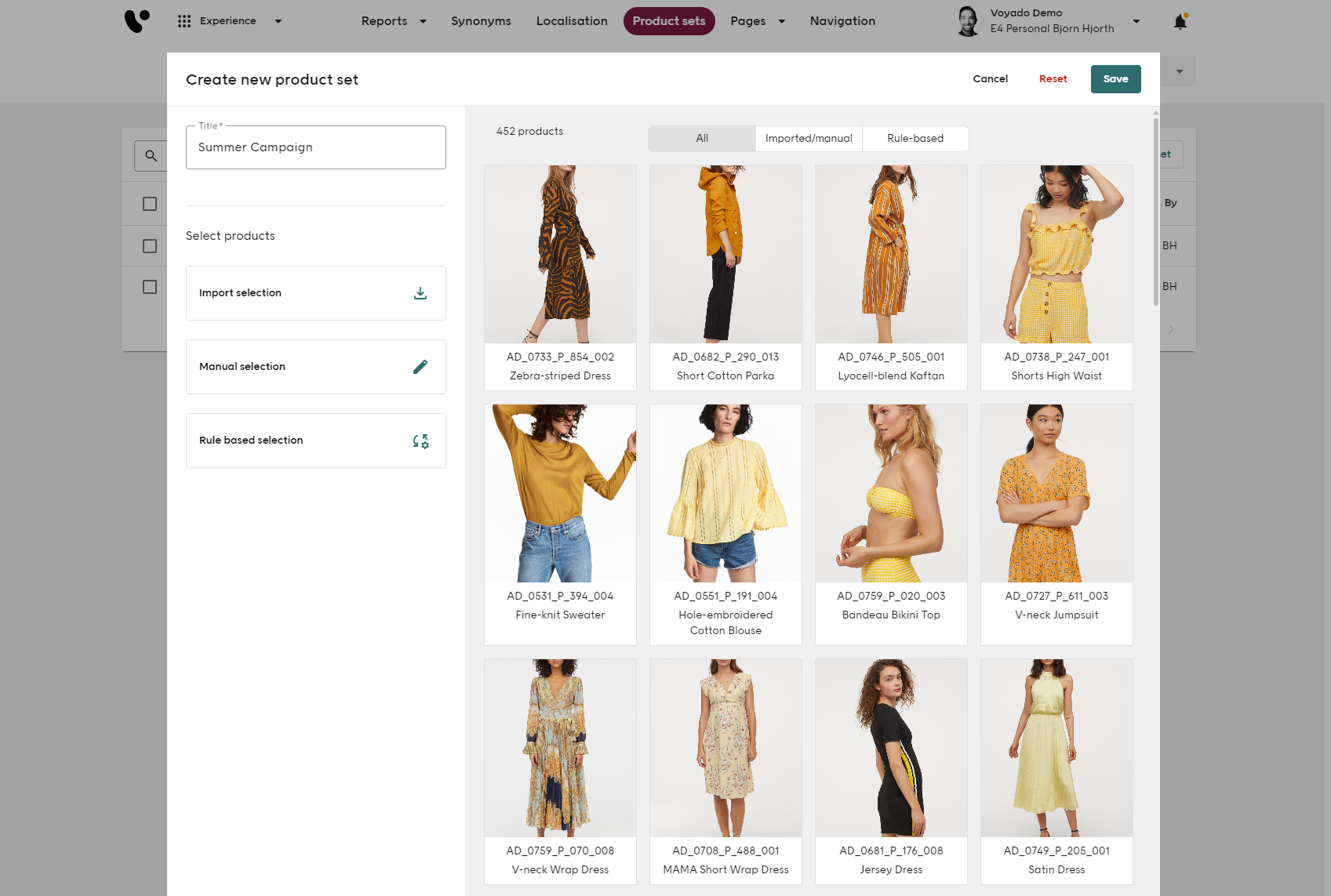Tick the third checkbox in the background list
This screenshot has width=1331, height=896.
point(150,287)
